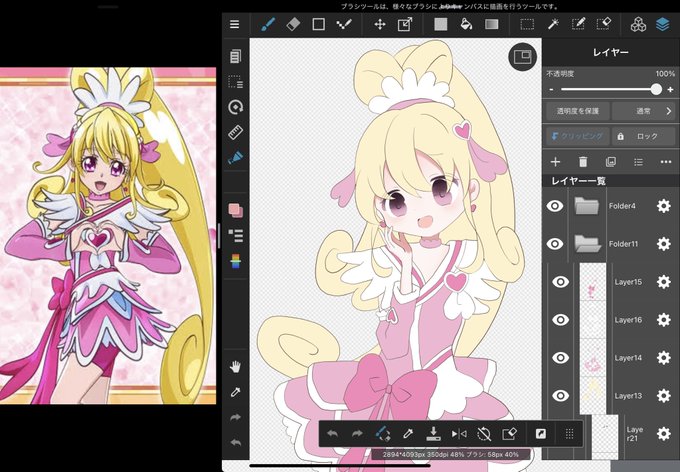Click the chevron next to 通常
Viewport: 680px width, 472px height.
pyautogui.click(x=668, y=111)
